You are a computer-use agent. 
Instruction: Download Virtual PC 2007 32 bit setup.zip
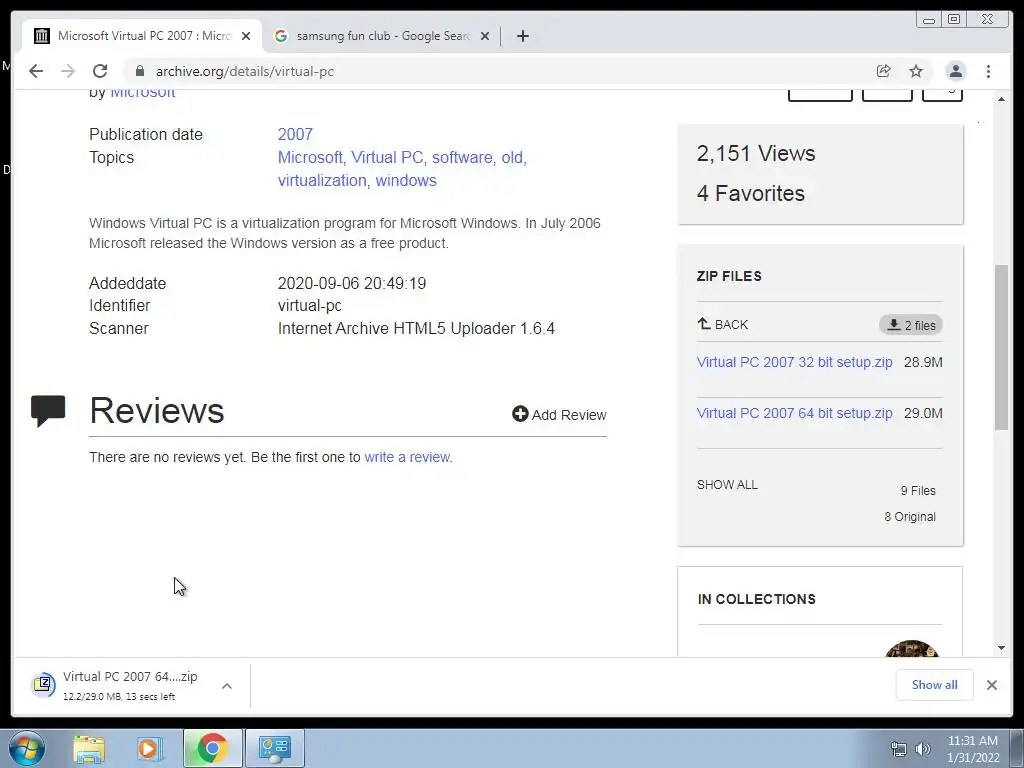[794, 362]
